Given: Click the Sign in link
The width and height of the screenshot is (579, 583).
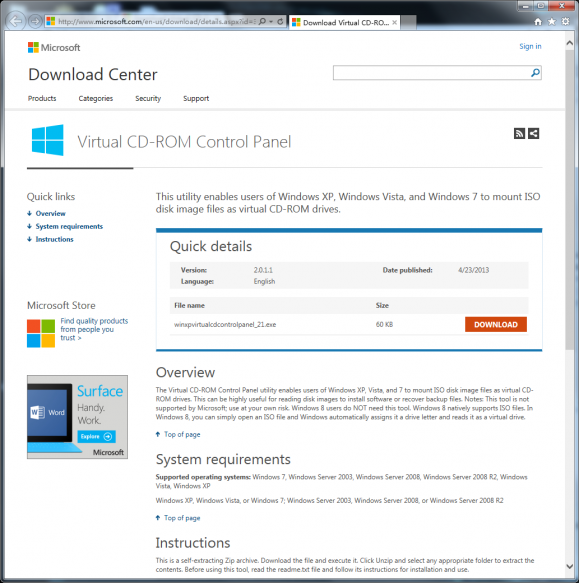Looking at the screenshot, I should tap(530, 46).
